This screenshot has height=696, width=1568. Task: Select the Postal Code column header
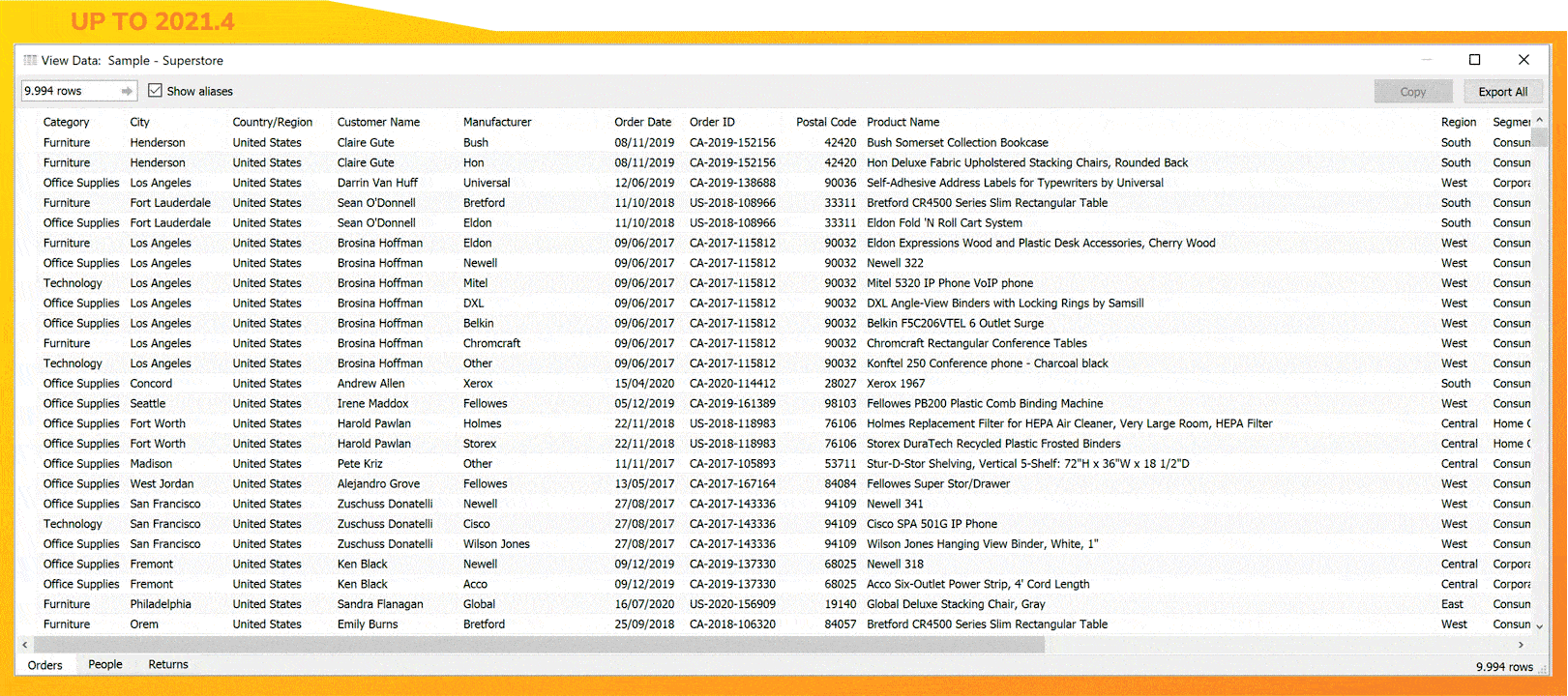826,123
